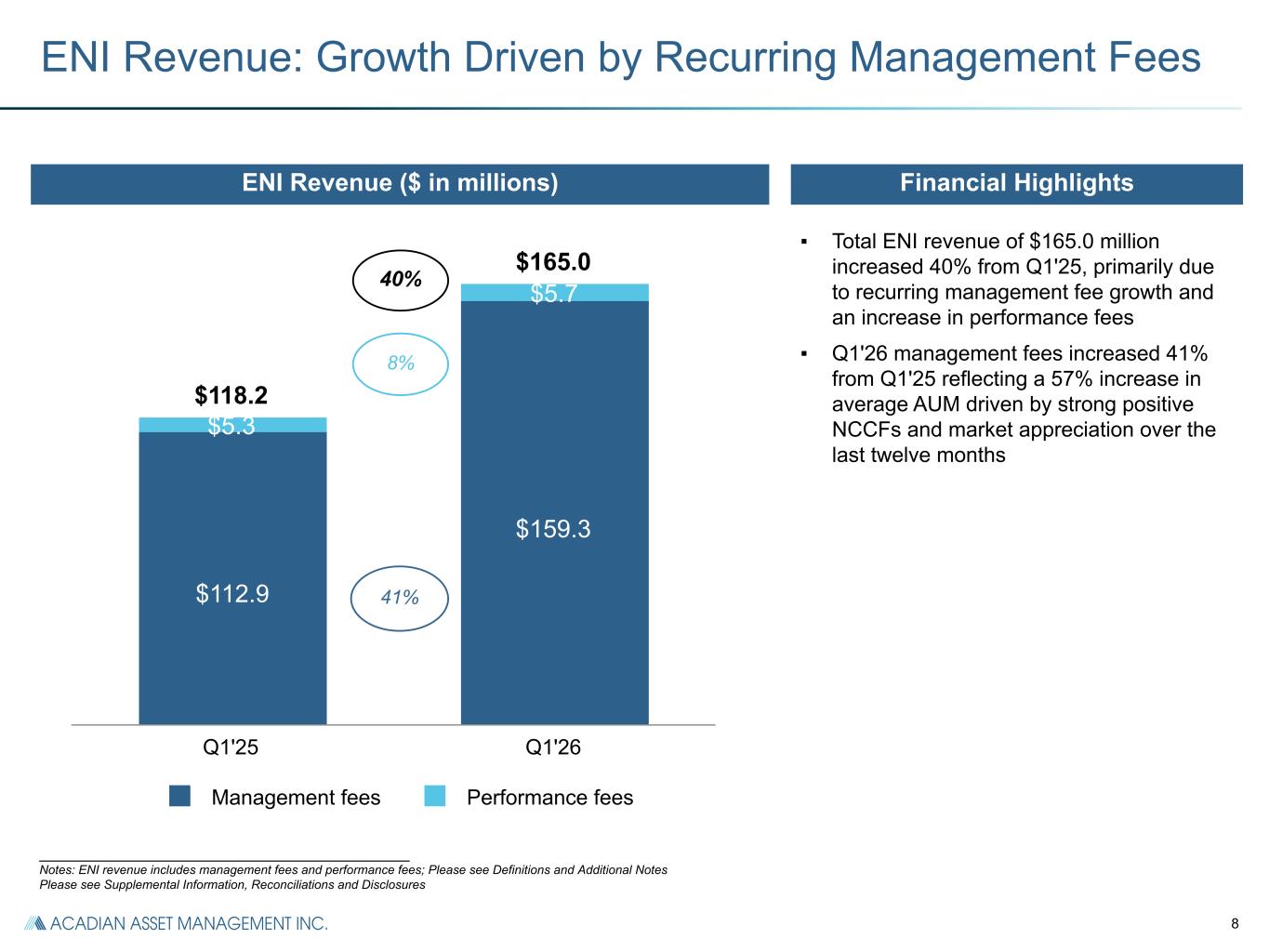Select the Q1'25 axis label
This screenshot has width=1269, height=952.
click(x=231, y=747)
